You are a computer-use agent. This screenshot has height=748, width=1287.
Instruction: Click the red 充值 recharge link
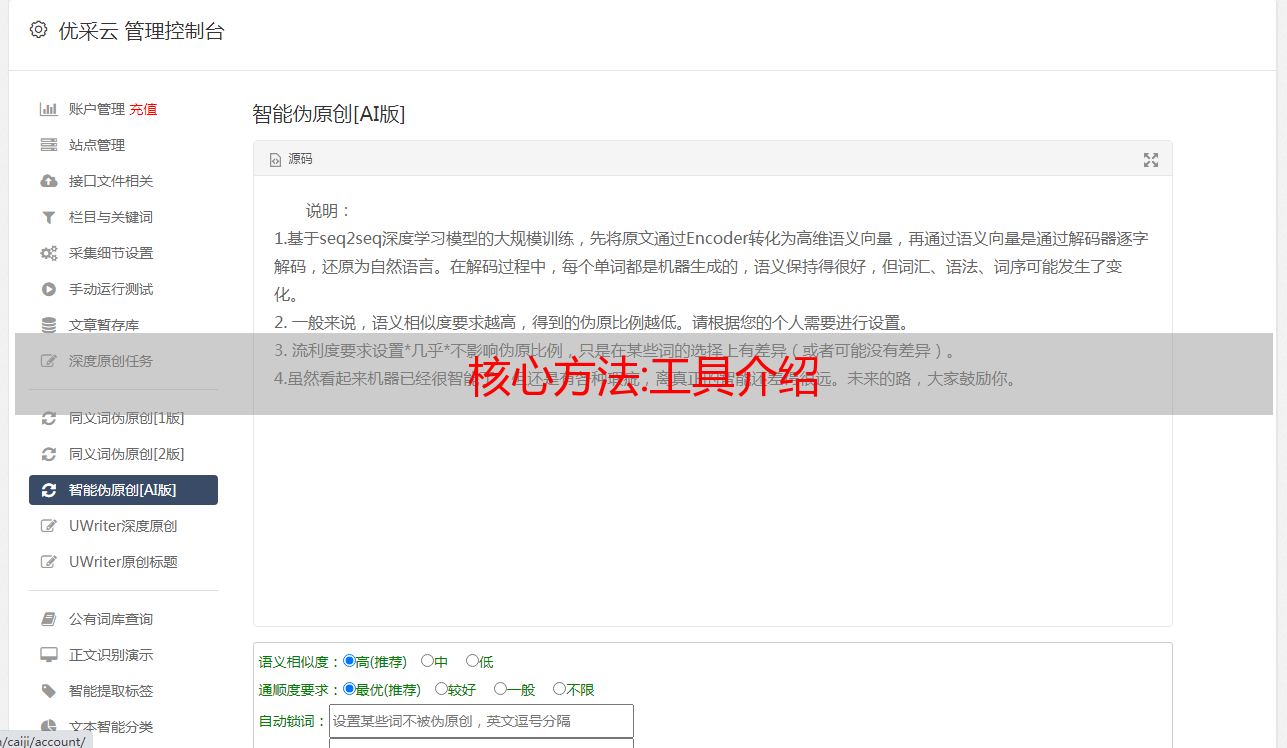(x=143, y=109)
